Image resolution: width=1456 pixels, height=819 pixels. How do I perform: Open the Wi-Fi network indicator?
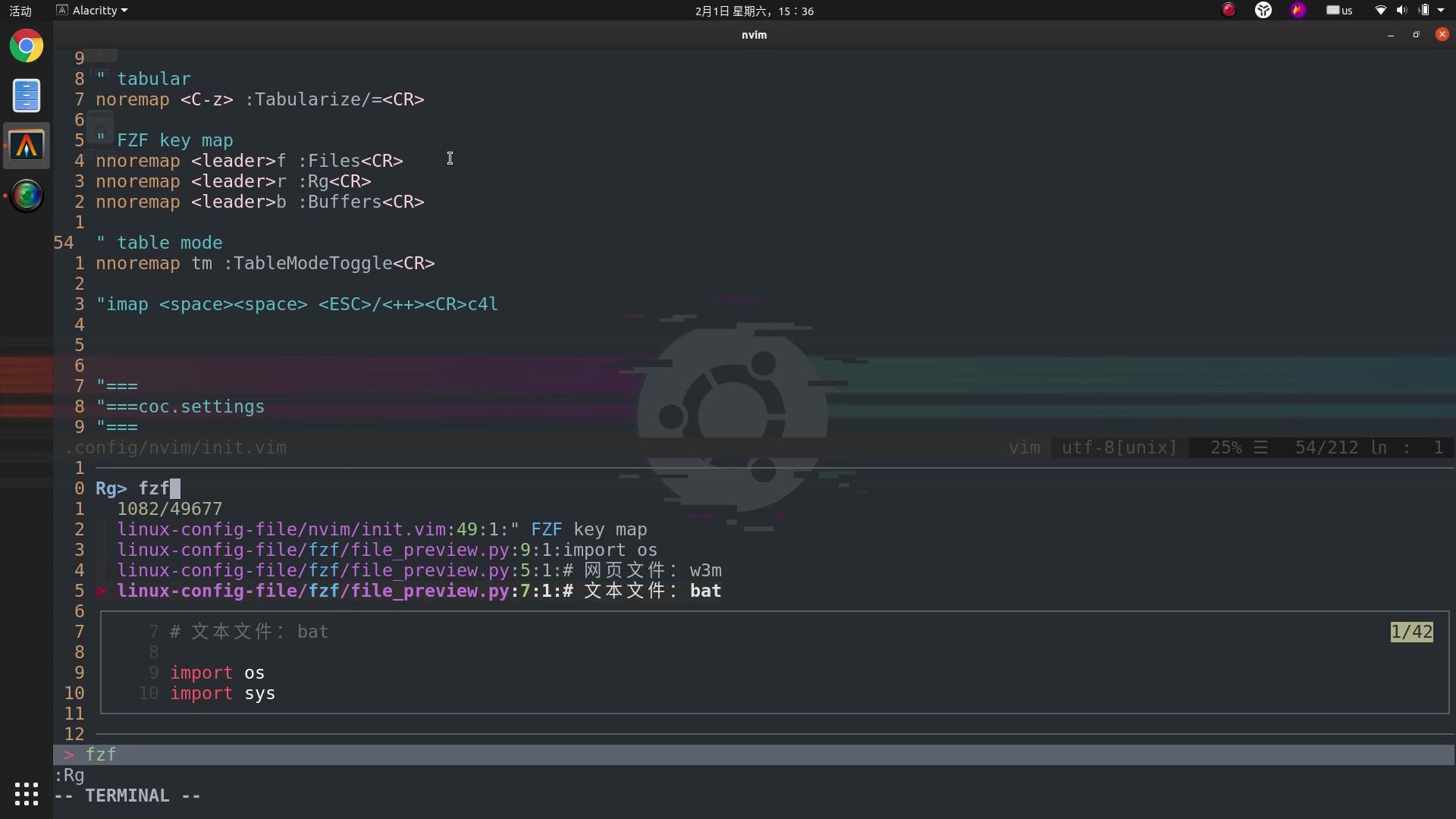tap(1380, 11)
